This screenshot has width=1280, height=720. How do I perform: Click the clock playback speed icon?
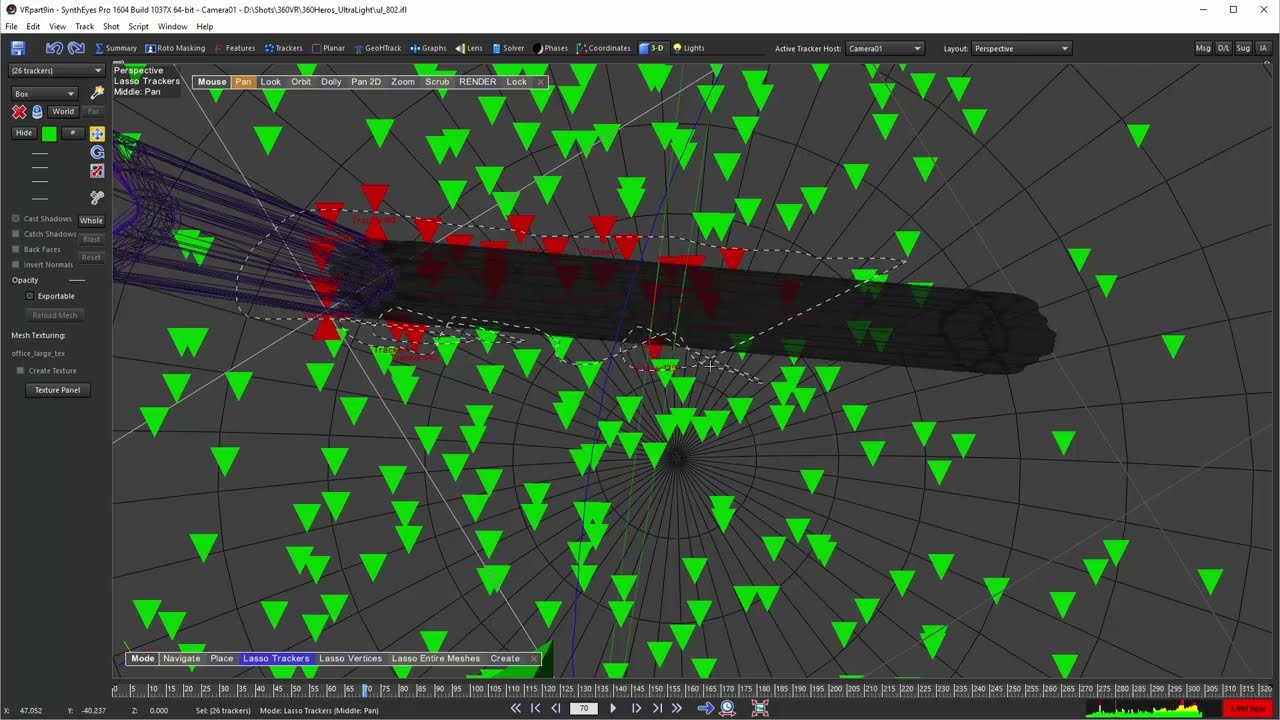[728, 708]
